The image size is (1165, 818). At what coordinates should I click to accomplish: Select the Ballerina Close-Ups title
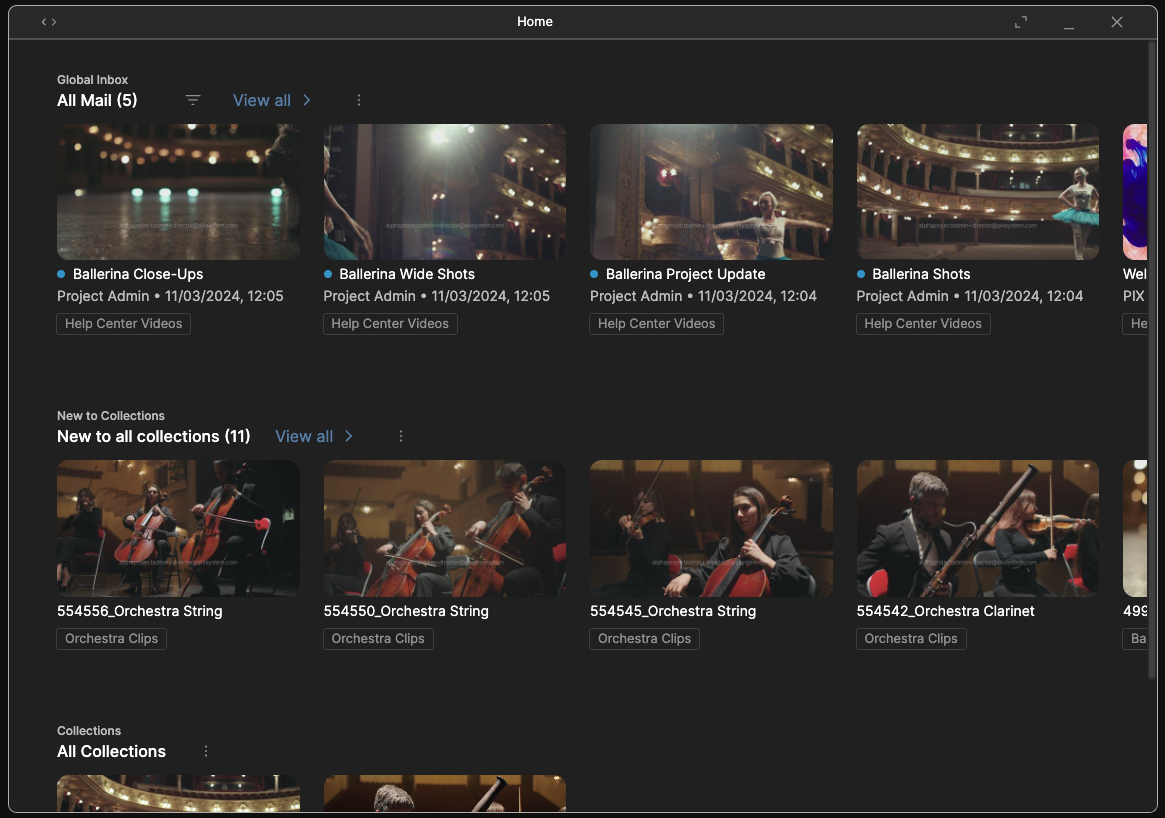point(138,274)
